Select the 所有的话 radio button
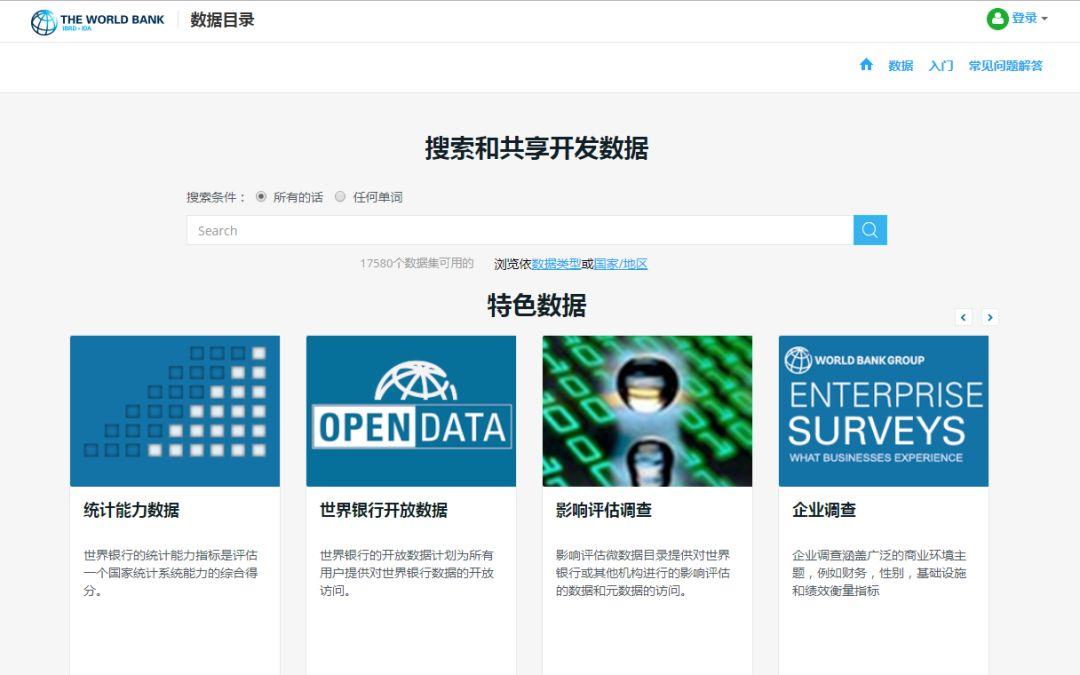This screenshot has height=675, width=1080. pyautogui.click(x=261, y=196)
